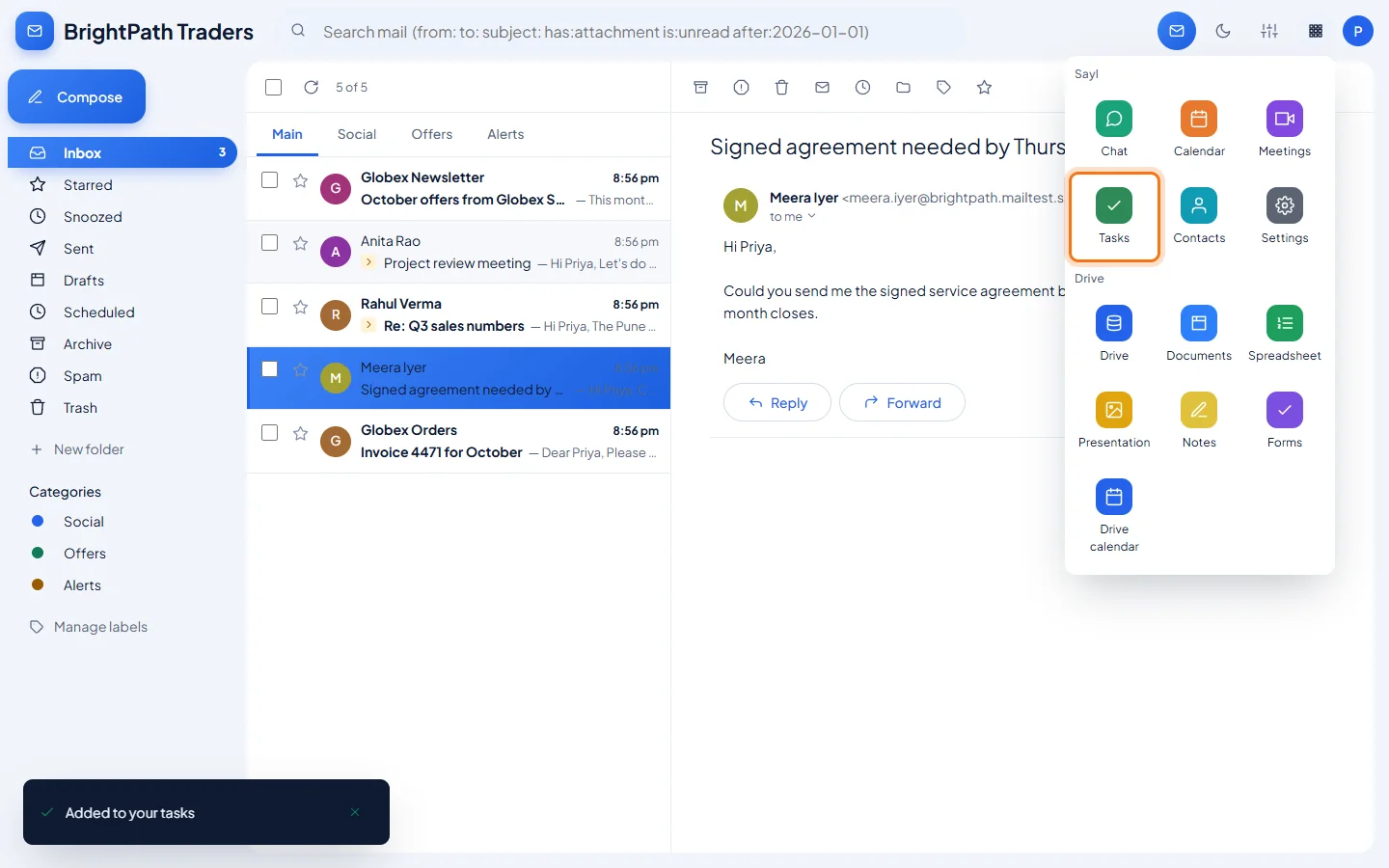Tick the Globex Orders email checkbox
The image size is (1389, 868).
pyautogui.click(x=270, y=433)
